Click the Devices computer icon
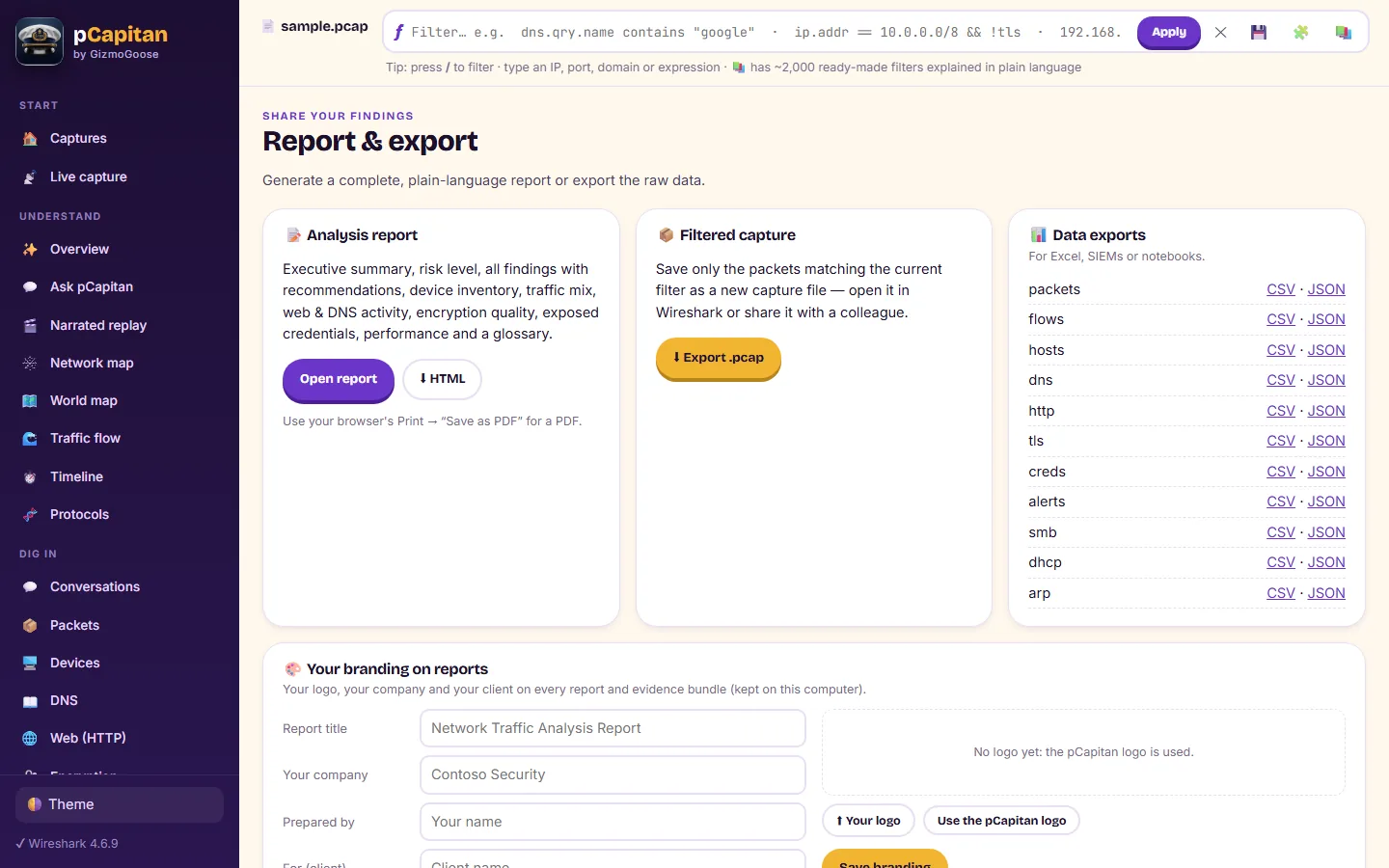1389x868 pixels. coord(30,664)
